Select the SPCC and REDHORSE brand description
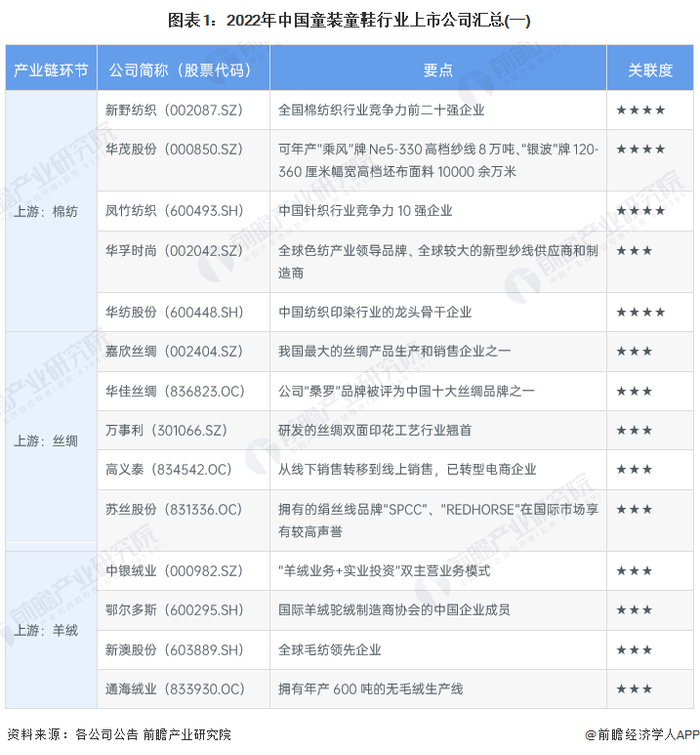 pos(438,521)
